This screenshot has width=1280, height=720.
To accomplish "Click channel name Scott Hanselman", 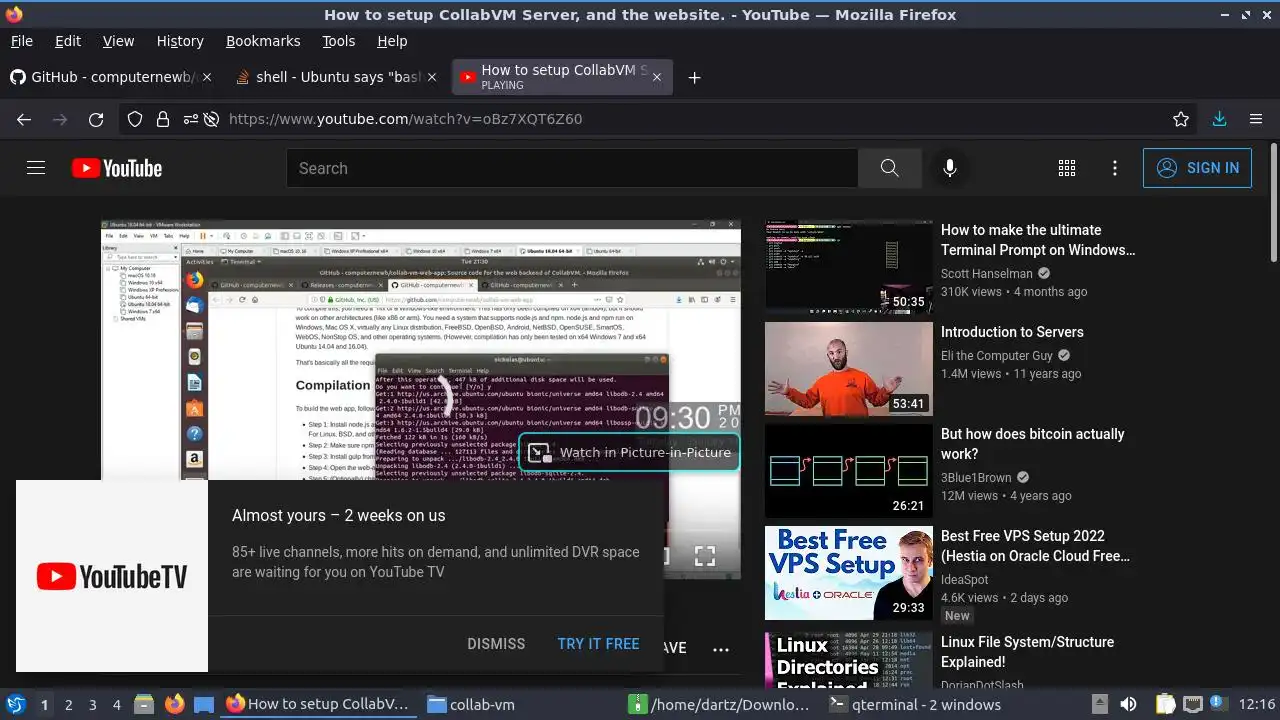I will [x=987, y=274].
